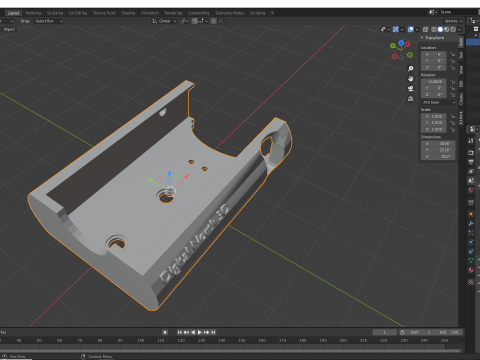This screenshot has height=360, width=480.
Task: Open the View sidebar tab
Action: point(461,70)
